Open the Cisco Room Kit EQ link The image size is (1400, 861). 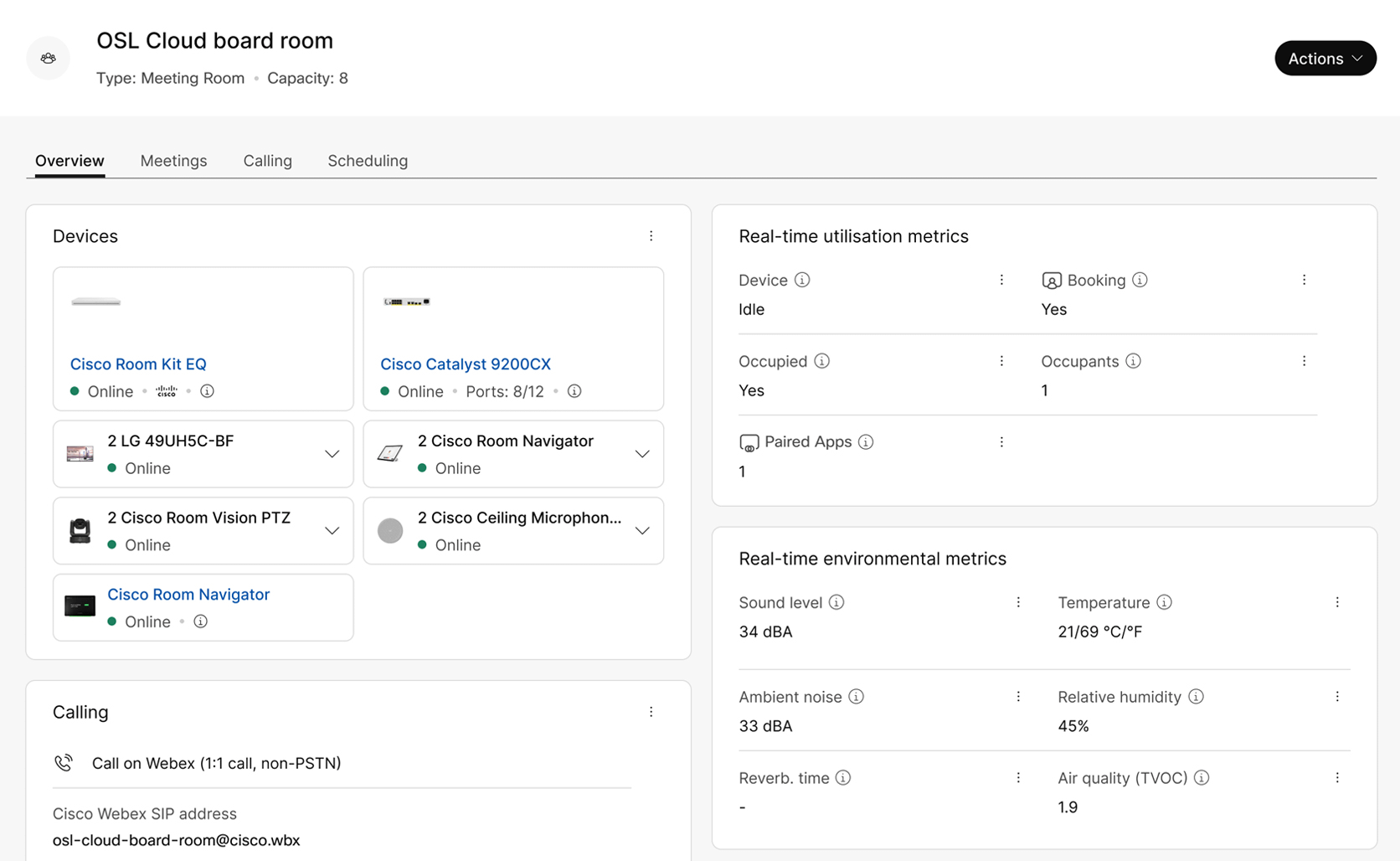138,364
